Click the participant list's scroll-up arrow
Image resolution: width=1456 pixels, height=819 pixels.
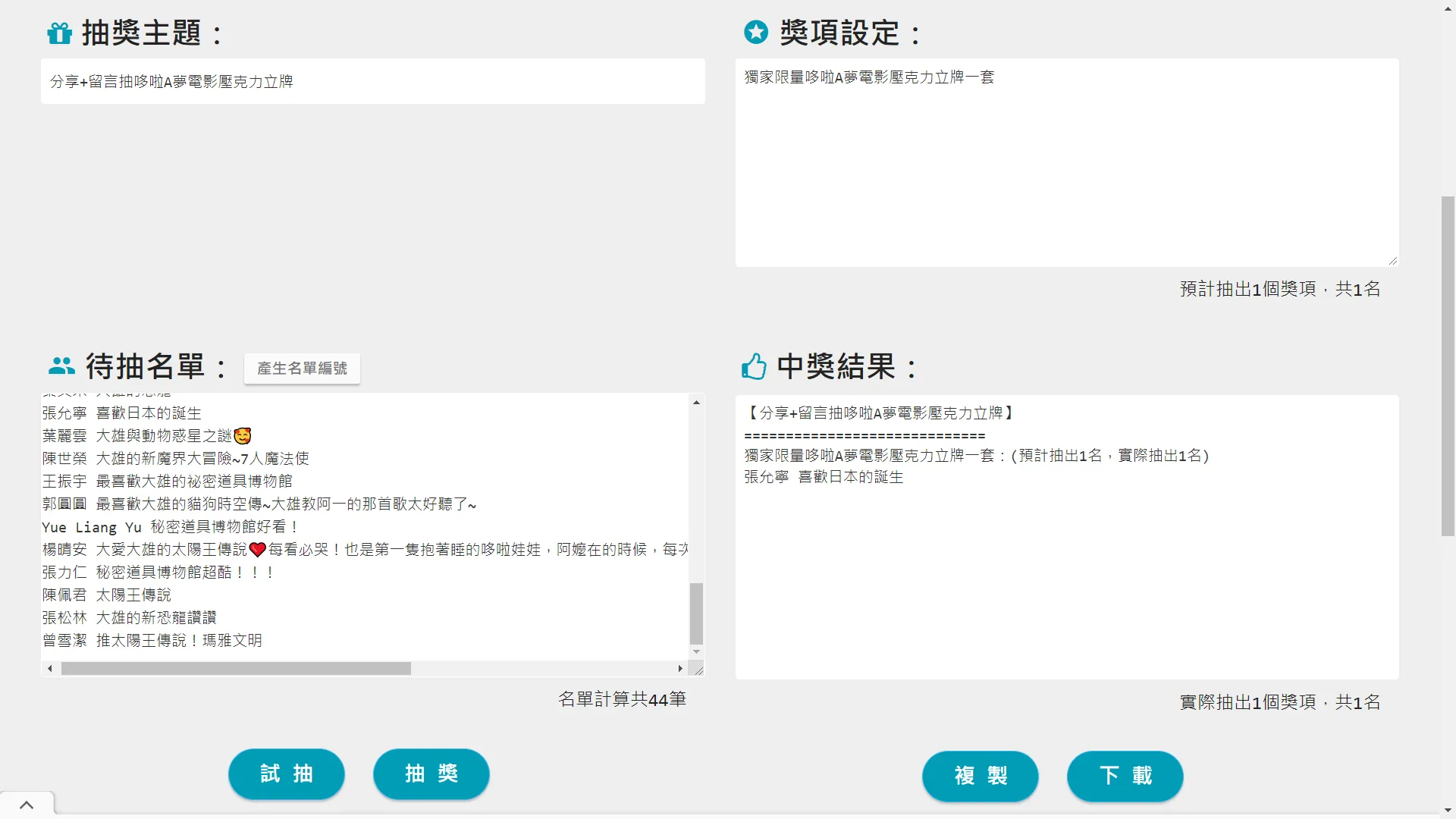pos(696,403)
